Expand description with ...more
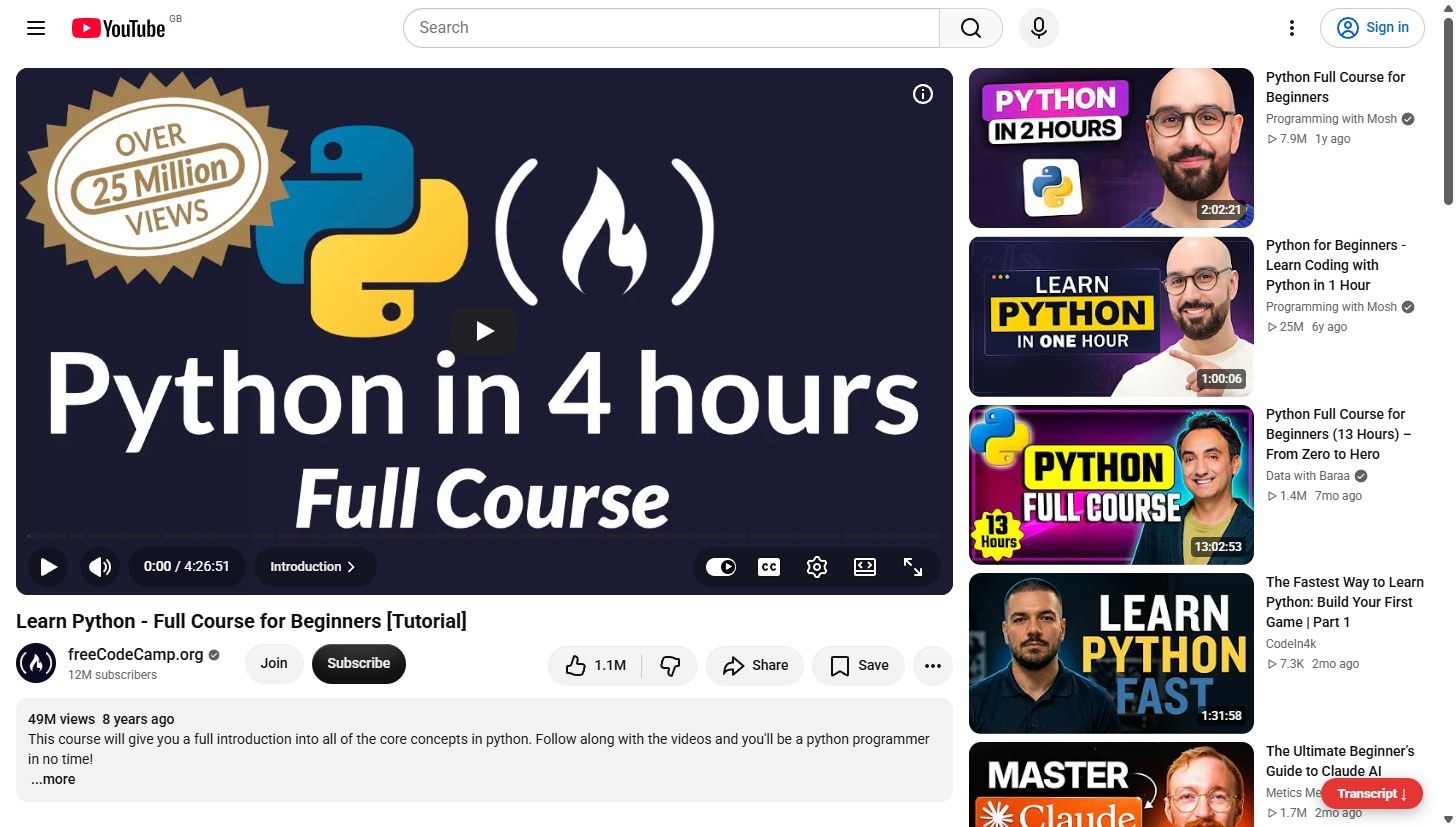Viewport: 1456px width, 827px height. (x=52, y=780)
